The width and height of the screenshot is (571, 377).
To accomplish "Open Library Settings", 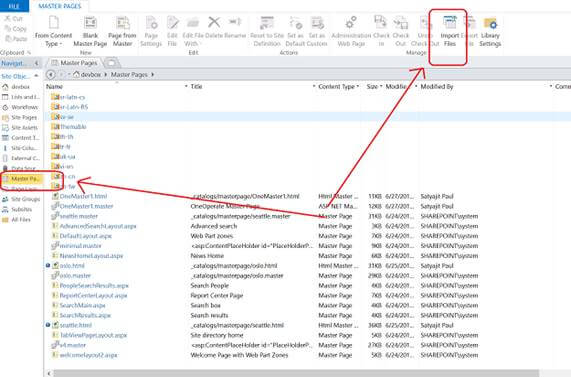I will pyautogui.click(x=490, y=31).
